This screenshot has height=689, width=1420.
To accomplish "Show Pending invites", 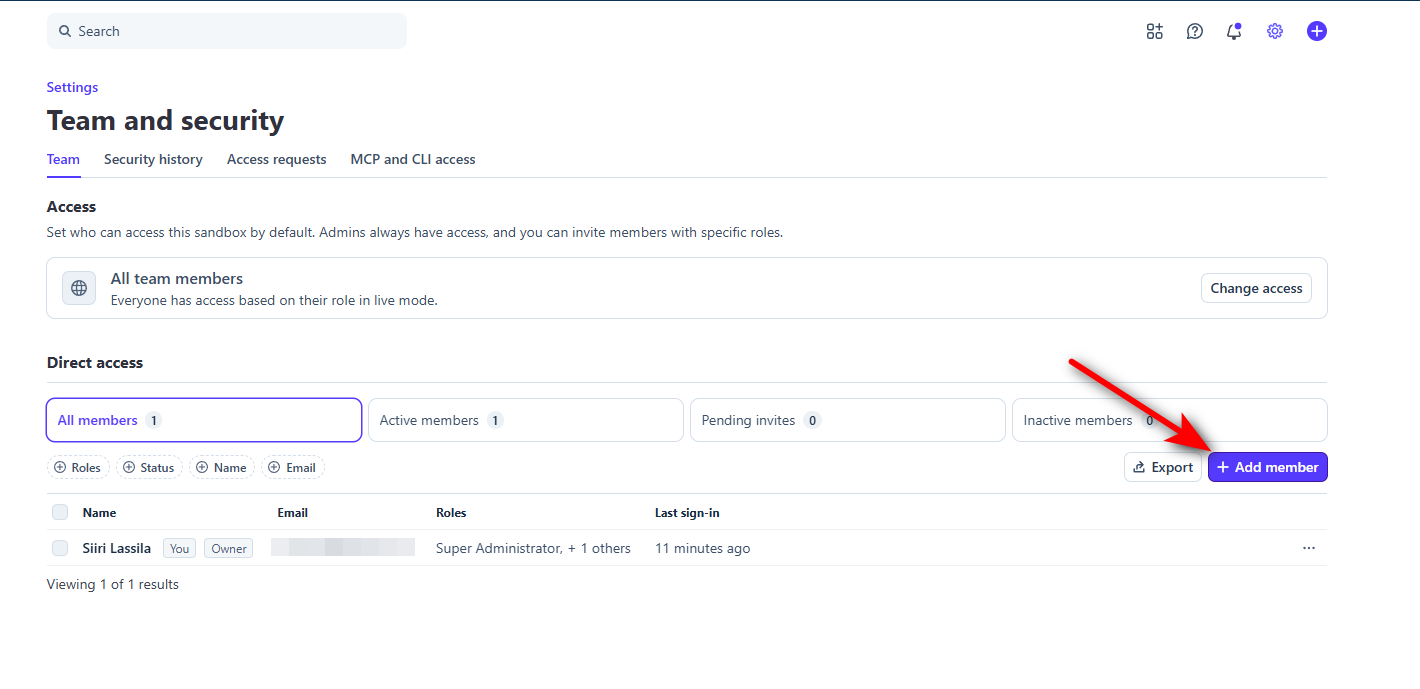I will [x=848, y=420].
